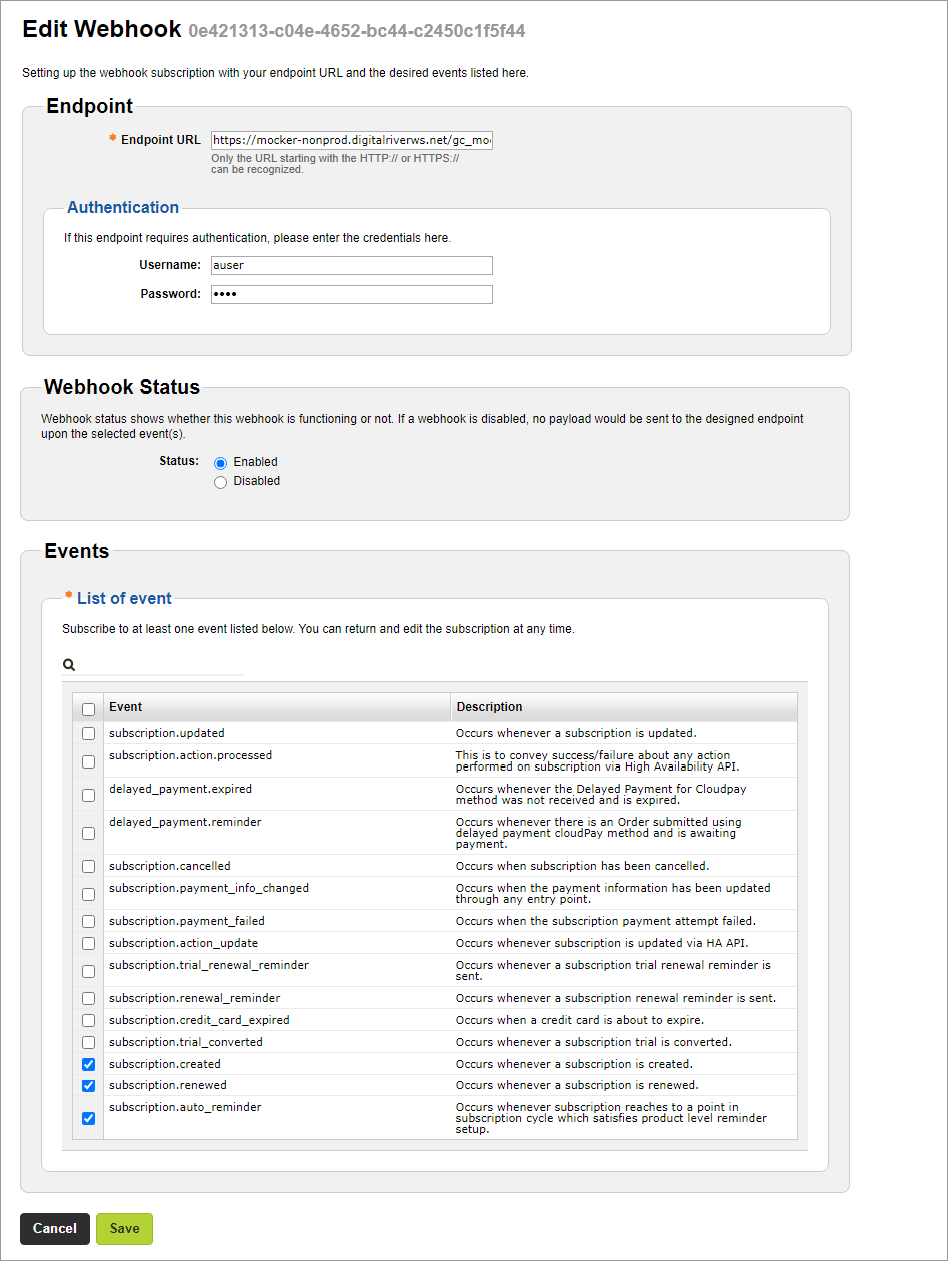Check subscription.payment_failed event
This screenshot has width=948, height=1261.
pyautogui.click(x=89, y=921)
